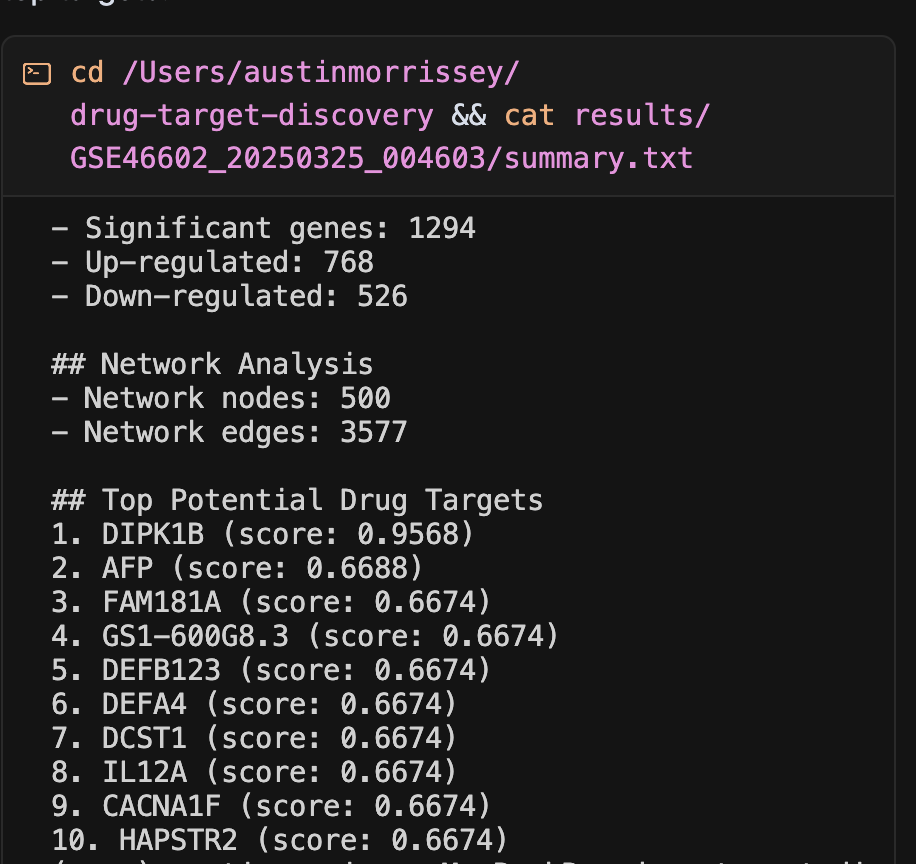Click the IL12A target row
The width and height of the screenshot is (916, 864).
254,772
